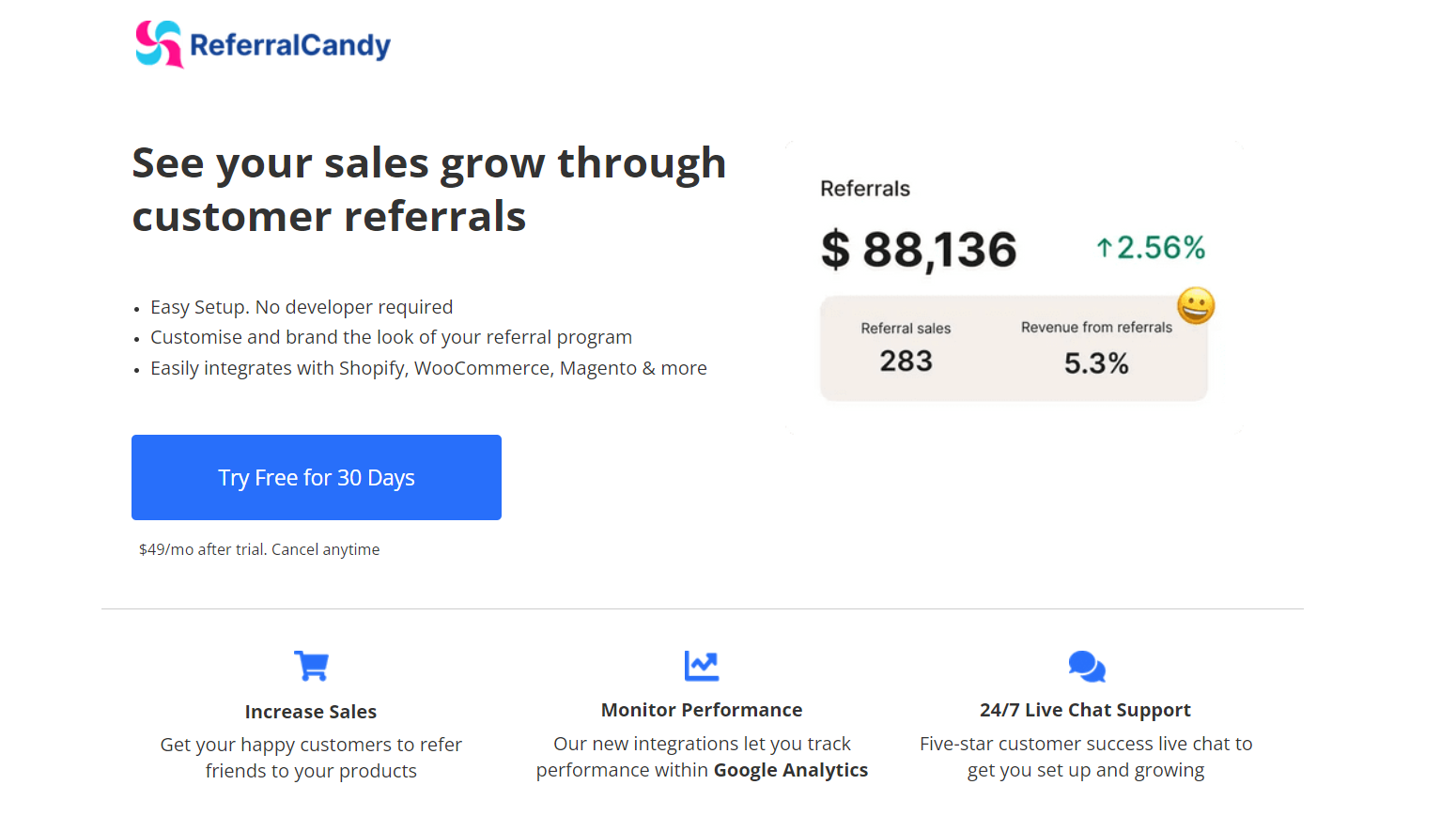This screenshot has width=1456, height=831.
Task: Click the ReferralCandy brand name text
Action: click(x=290, y=45)
